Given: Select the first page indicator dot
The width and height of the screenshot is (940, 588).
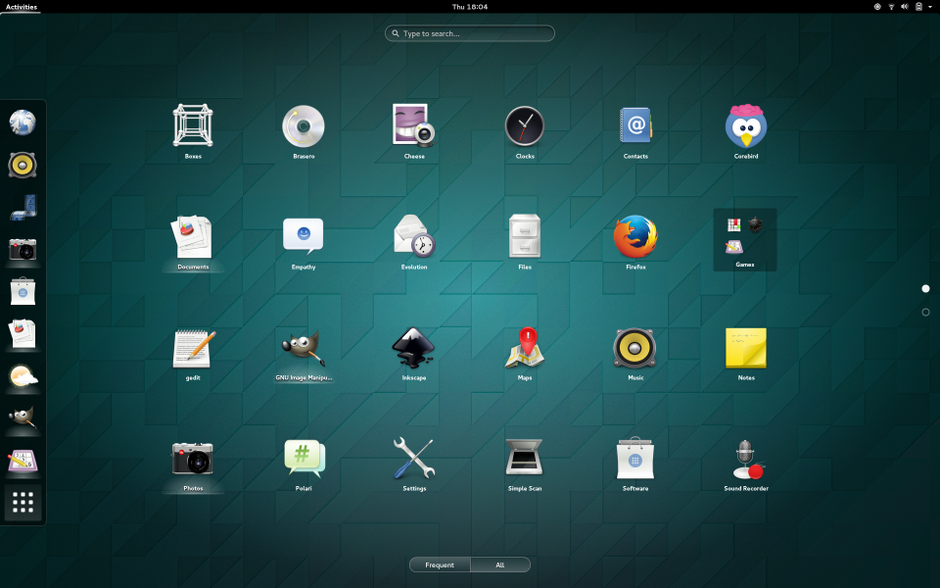Looking at the screenshot, I should pos(925,289).
